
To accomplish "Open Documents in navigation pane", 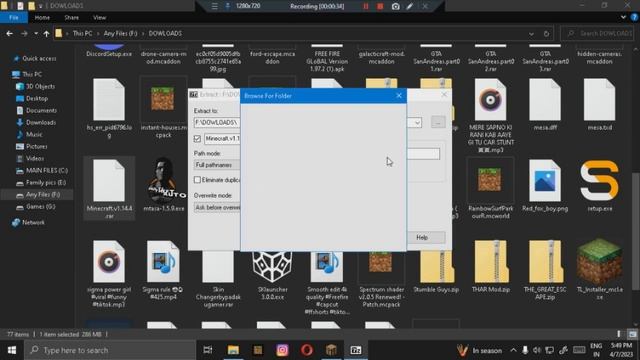I will coord(41,111).
